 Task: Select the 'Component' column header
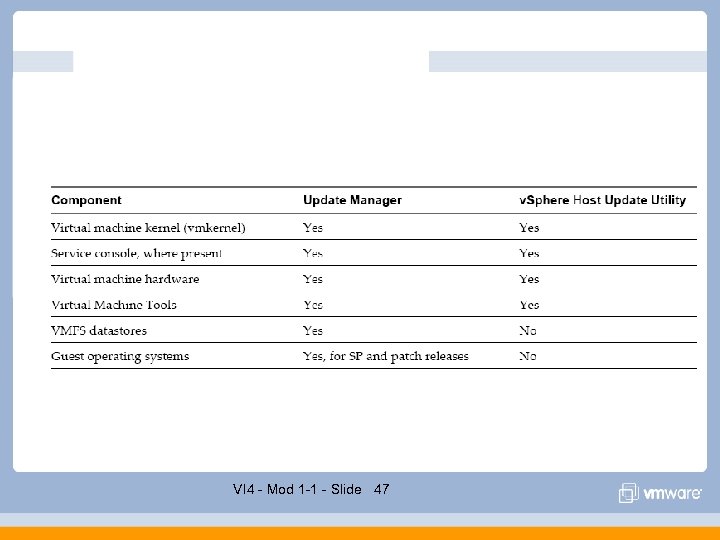(86, 200)
